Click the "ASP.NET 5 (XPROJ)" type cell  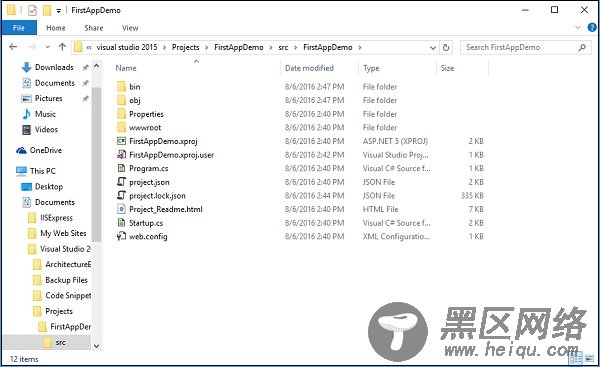[x=395, y=141]
